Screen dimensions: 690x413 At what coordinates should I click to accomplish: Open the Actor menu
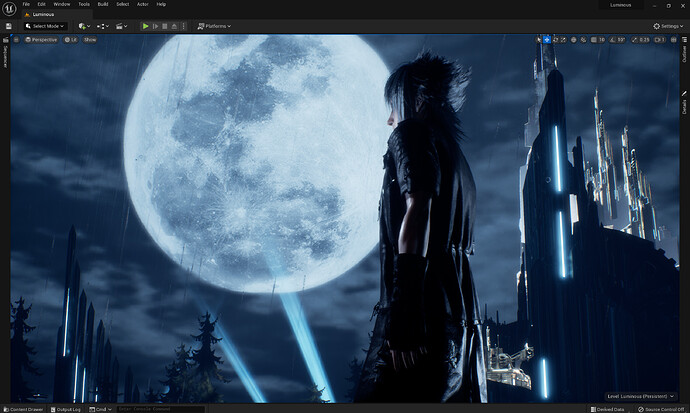pyautogui.click(x=143, y=4)
